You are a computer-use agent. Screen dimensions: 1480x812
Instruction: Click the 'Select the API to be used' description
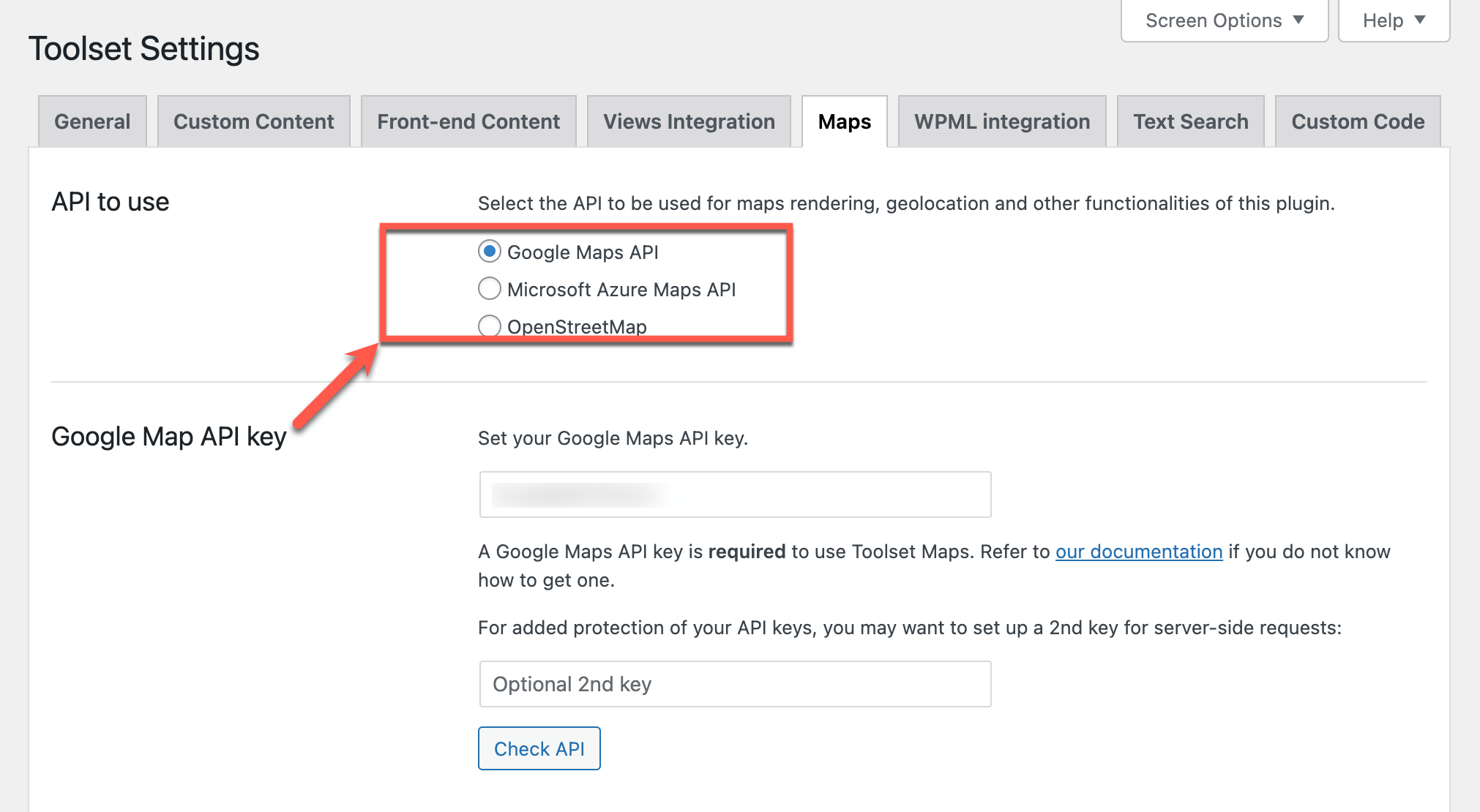pyautogui.click(x=906, y=203)
